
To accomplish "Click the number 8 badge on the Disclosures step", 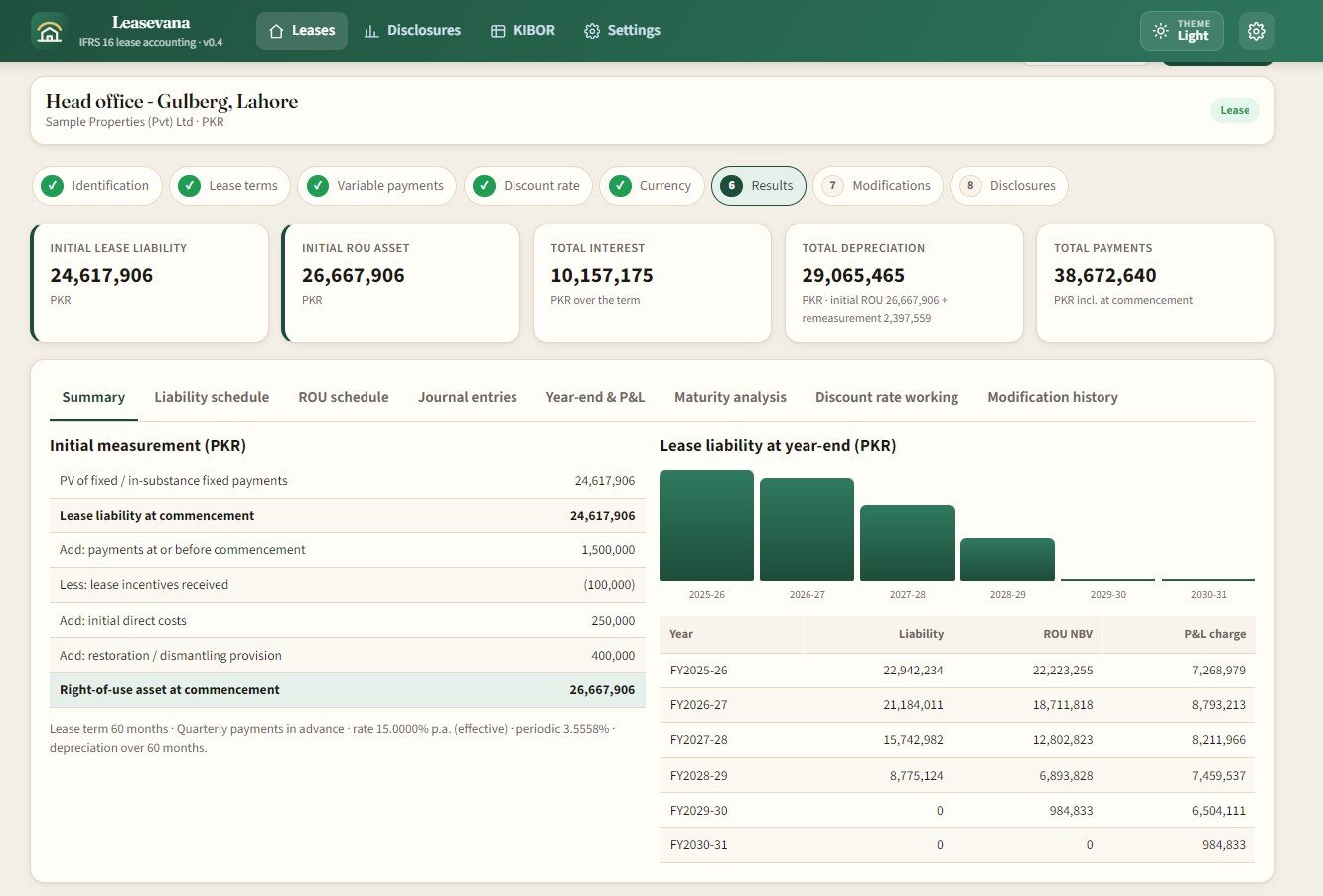I will 970,186.
